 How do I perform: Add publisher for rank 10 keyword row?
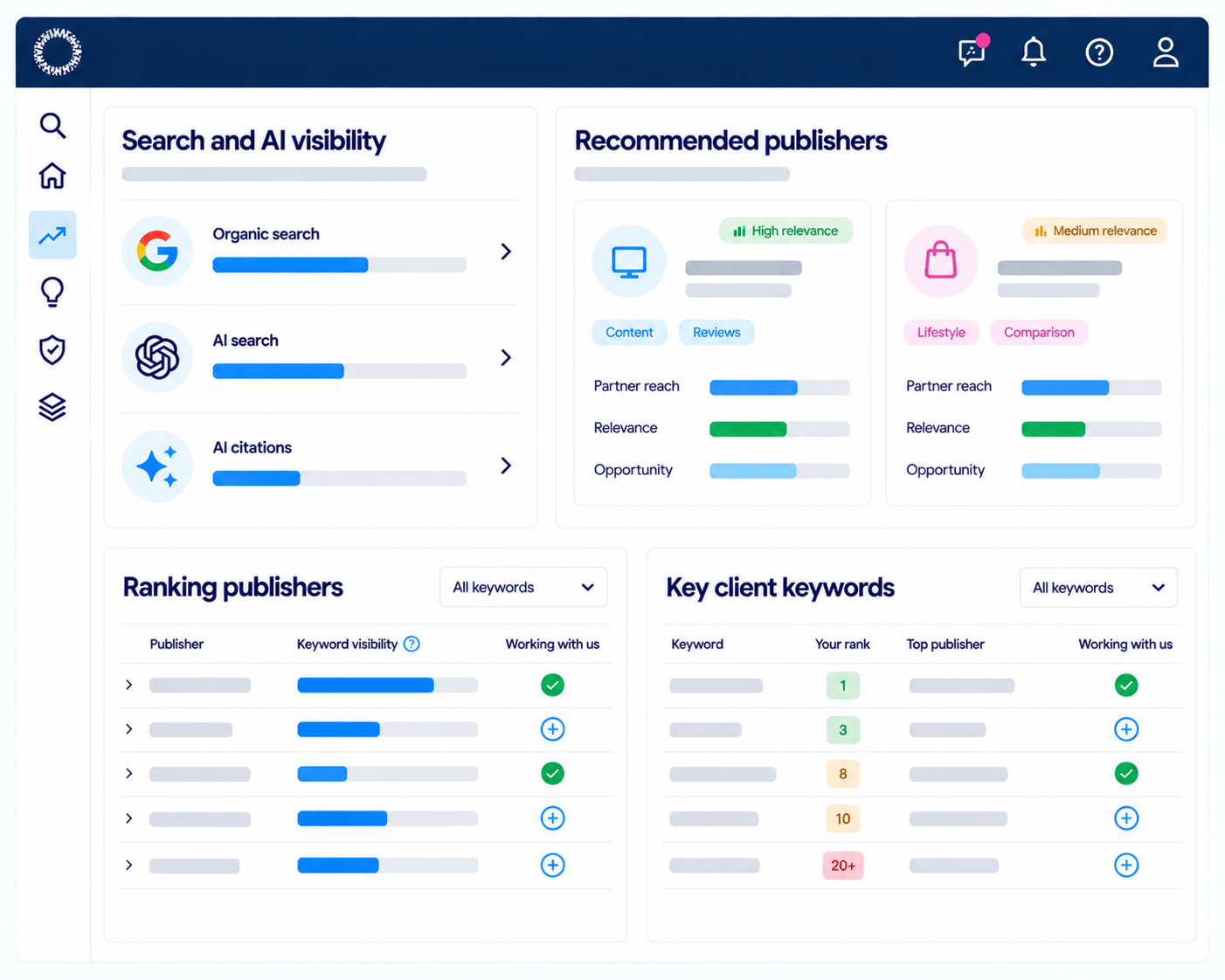1126,818
